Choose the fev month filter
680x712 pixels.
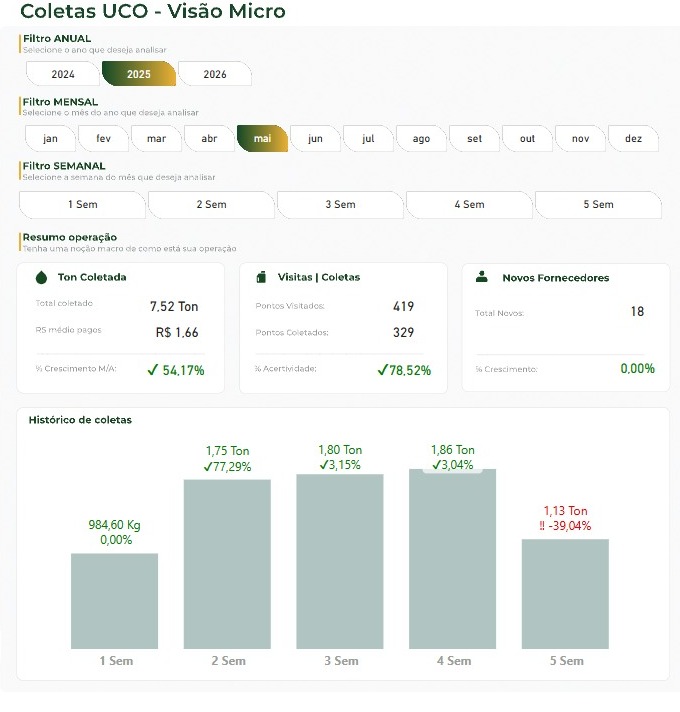pos(103,138)
